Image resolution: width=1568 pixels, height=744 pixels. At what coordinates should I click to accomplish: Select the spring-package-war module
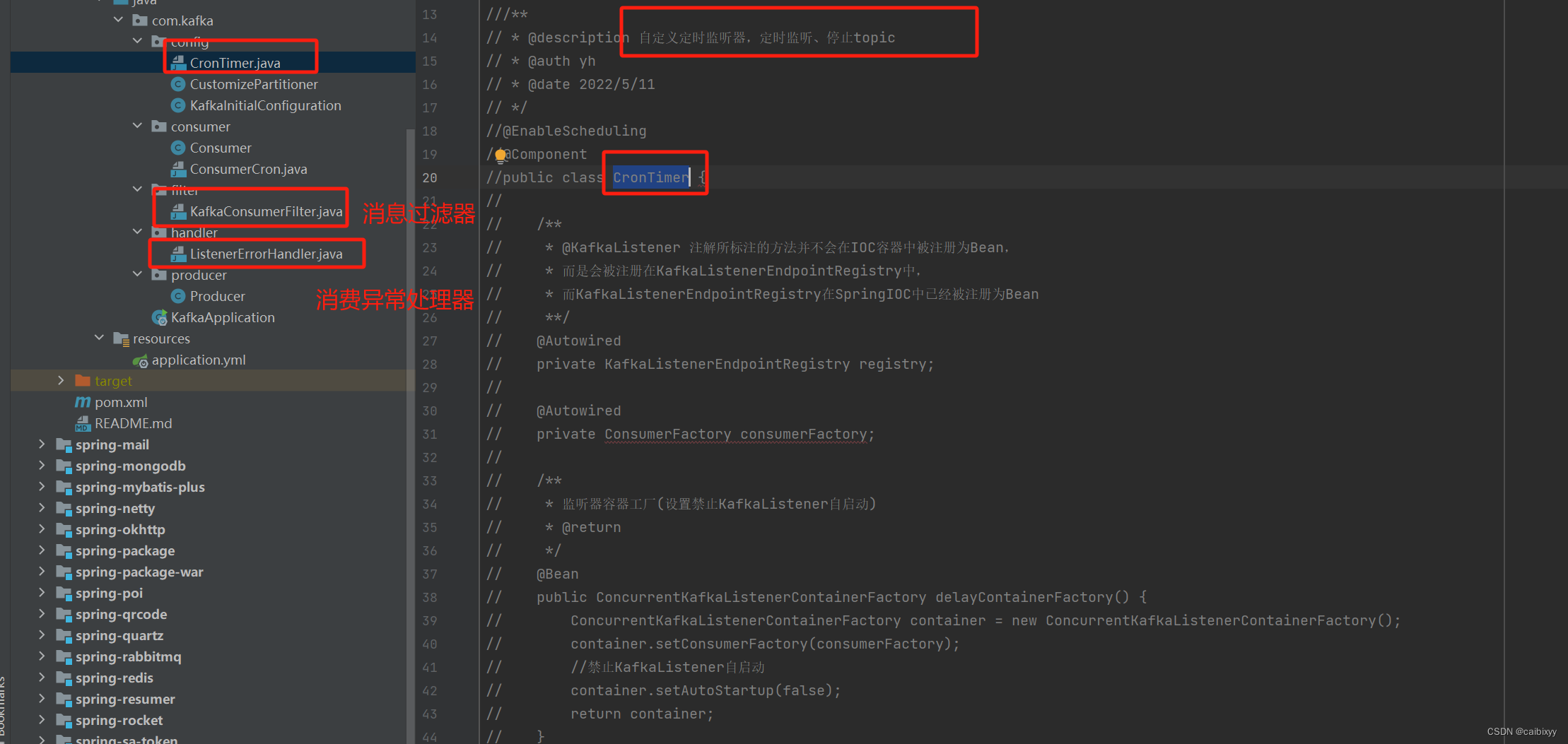[139, 572]
